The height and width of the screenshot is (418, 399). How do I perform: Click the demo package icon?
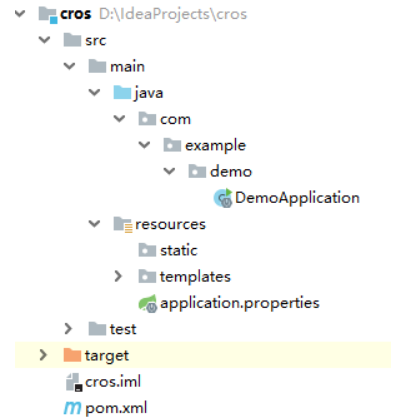[197, 171]
